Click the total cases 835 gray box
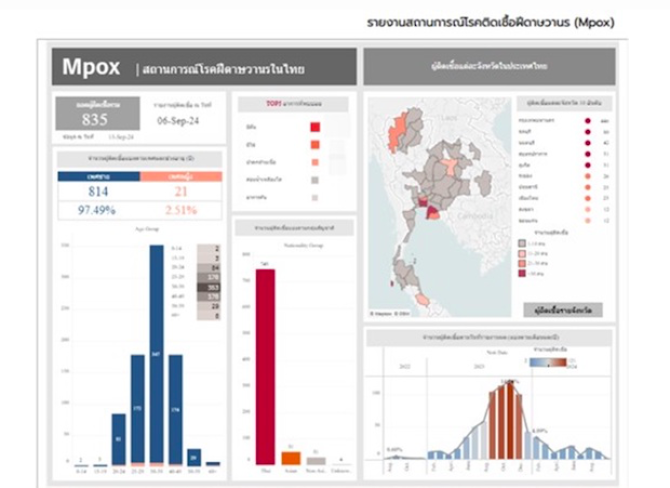 point(95,114)
